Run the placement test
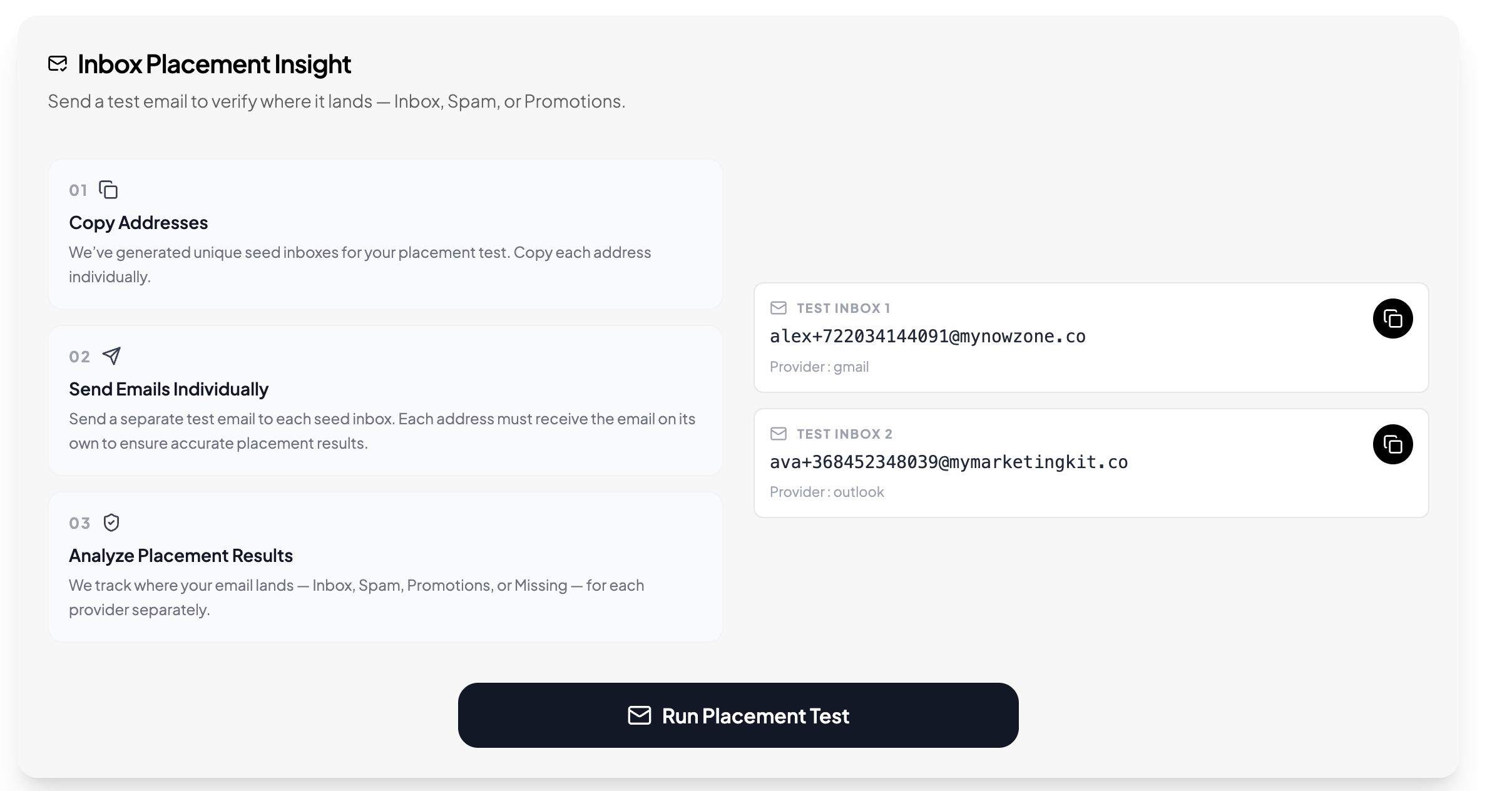This screenshot has width=1512, height=791. point(738,715)
